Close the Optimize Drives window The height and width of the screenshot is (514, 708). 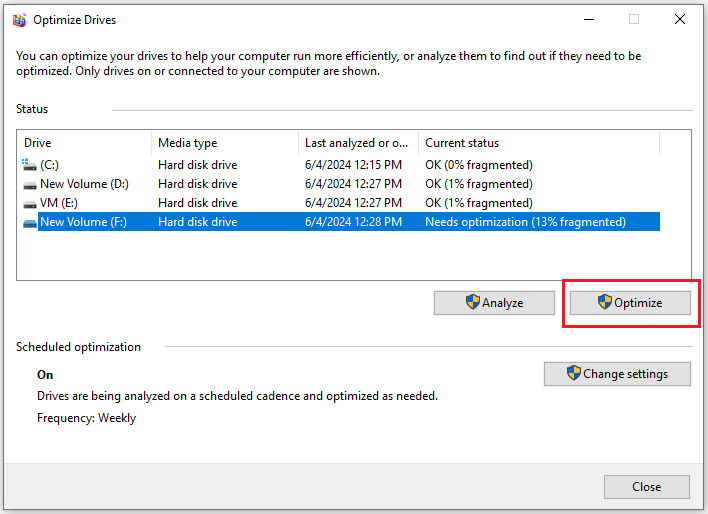(x=680, y=19)
